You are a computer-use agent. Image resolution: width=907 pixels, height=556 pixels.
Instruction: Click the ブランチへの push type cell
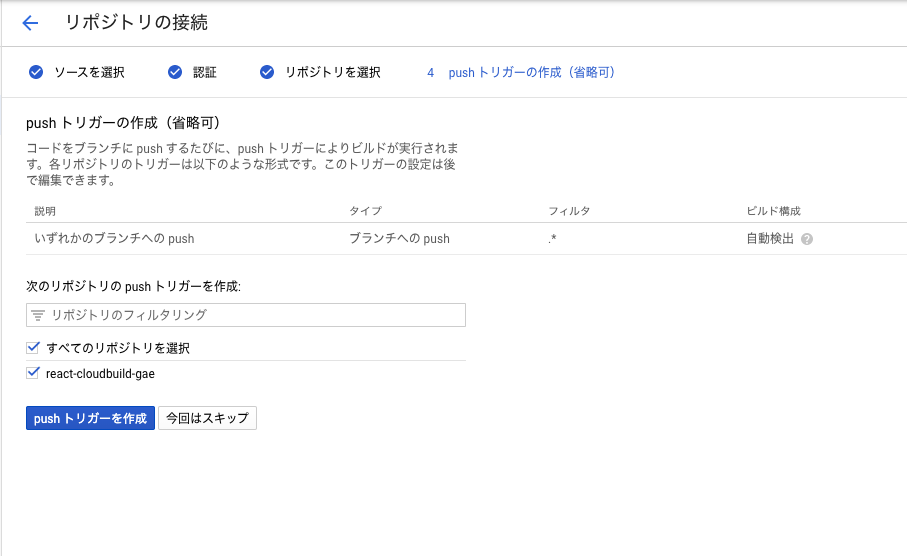click(399, 238)
